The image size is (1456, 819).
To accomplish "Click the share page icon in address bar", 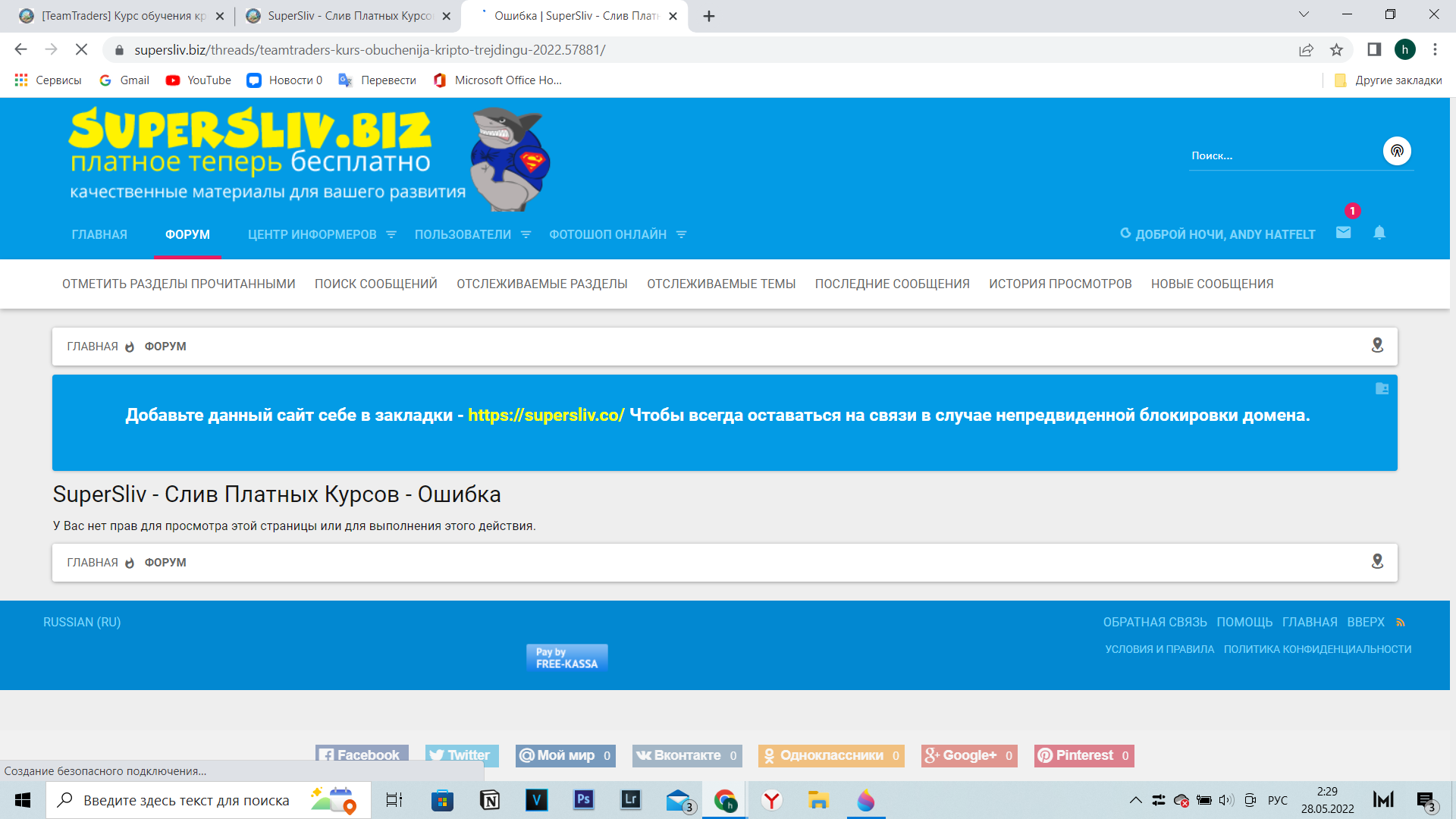I will (1306, 49).
